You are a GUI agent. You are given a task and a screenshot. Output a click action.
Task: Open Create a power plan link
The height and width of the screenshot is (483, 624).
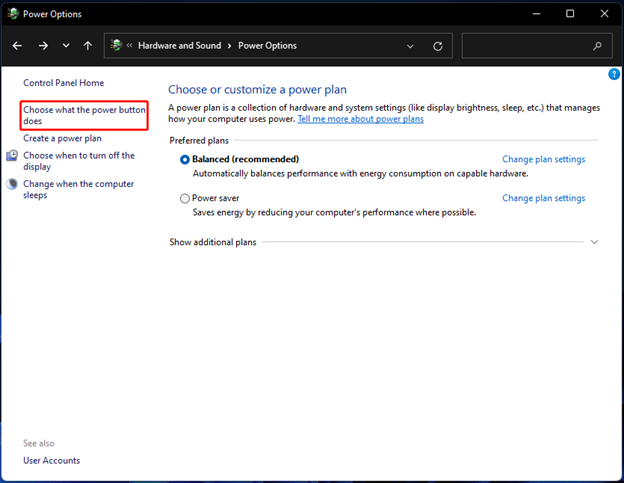point(62,138)
